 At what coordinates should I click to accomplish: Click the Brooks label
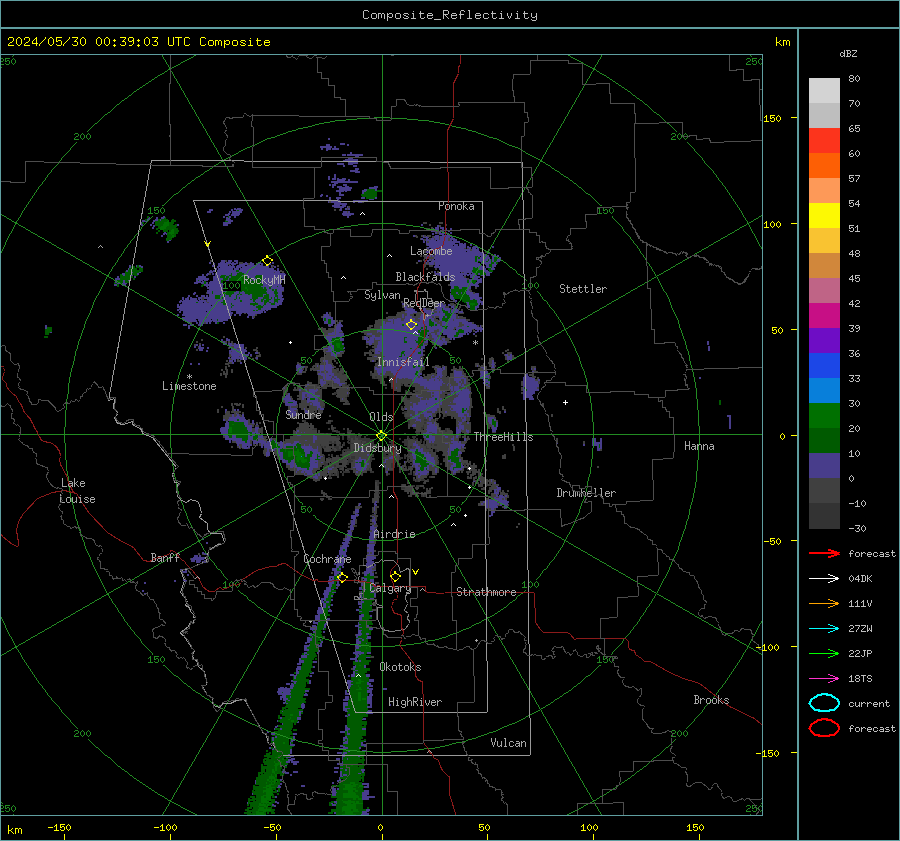click(x=711, y=700)
